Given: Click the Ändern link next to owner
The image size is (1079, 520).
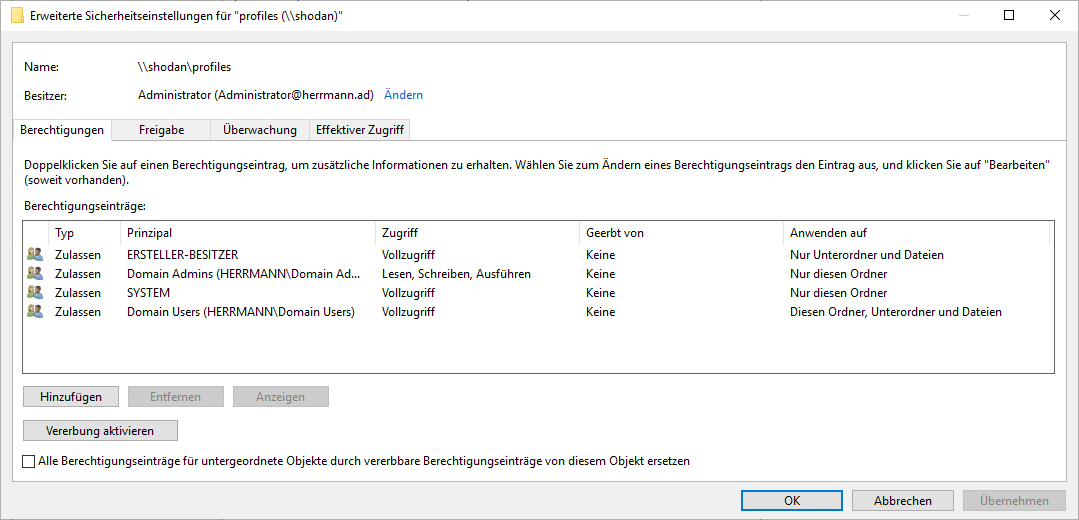Looking at the screenshot, I should pos(403,95).
